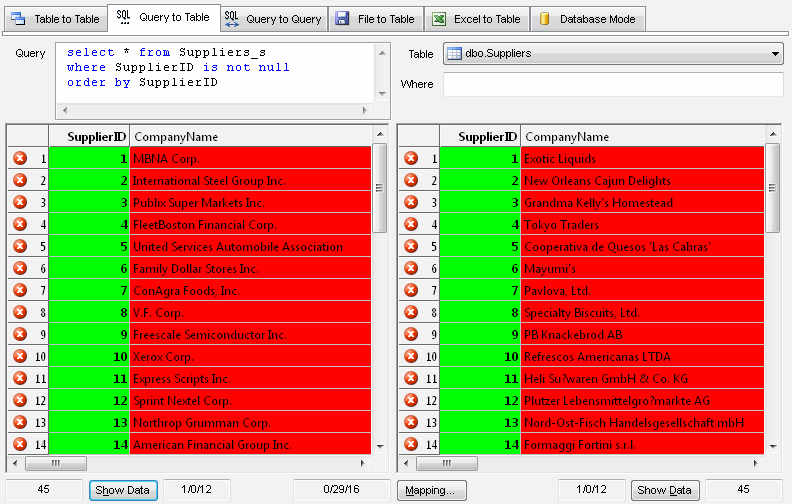Click the Excel spreadsheet tab icon
Image resolution: width=792 pixels, height=504 pixels.
pos(439,19)
